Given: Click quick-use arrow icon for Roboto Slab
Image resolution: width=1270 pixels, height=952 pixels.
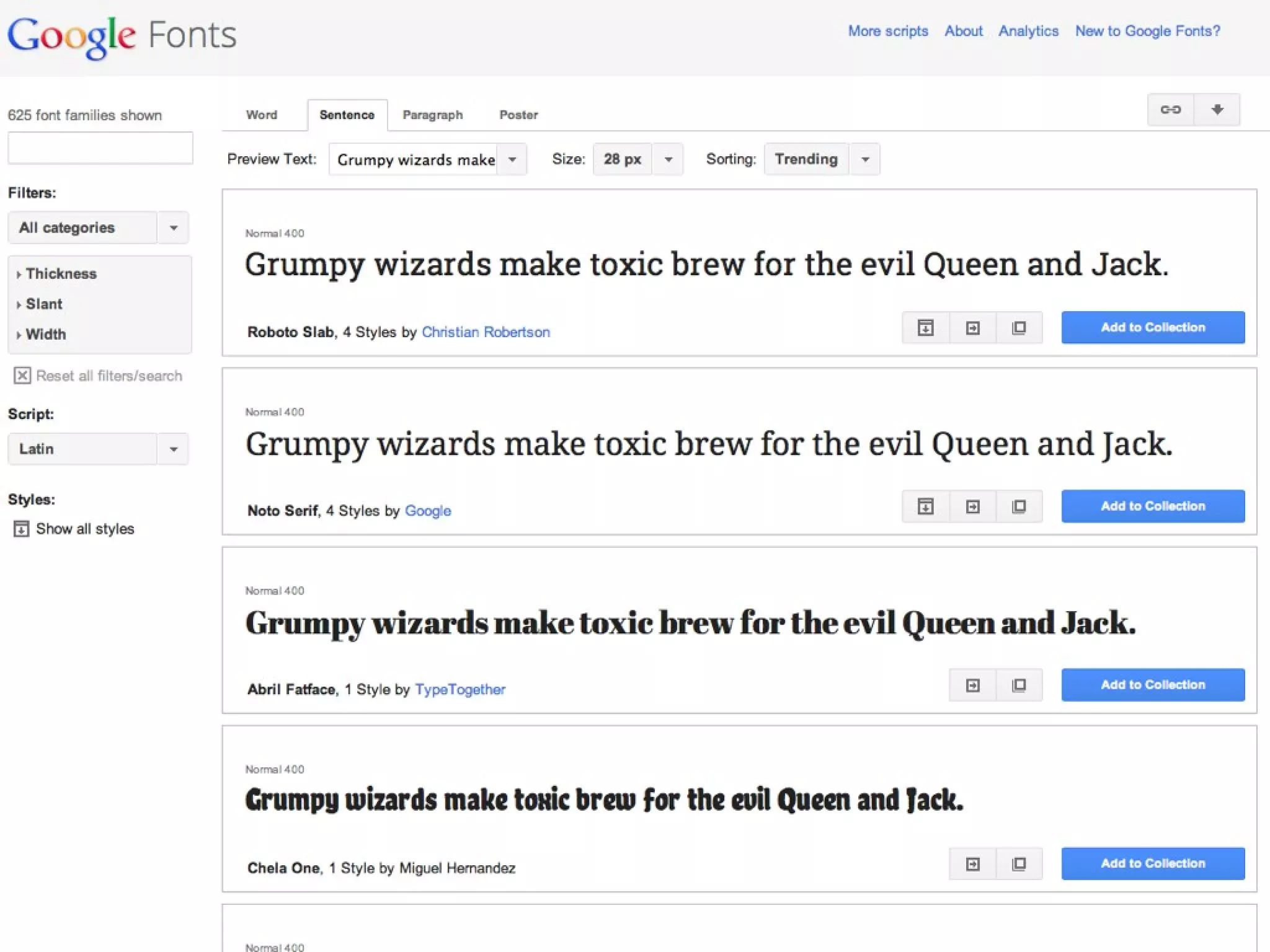Looking at the screenshot, I should pos(972,327).
